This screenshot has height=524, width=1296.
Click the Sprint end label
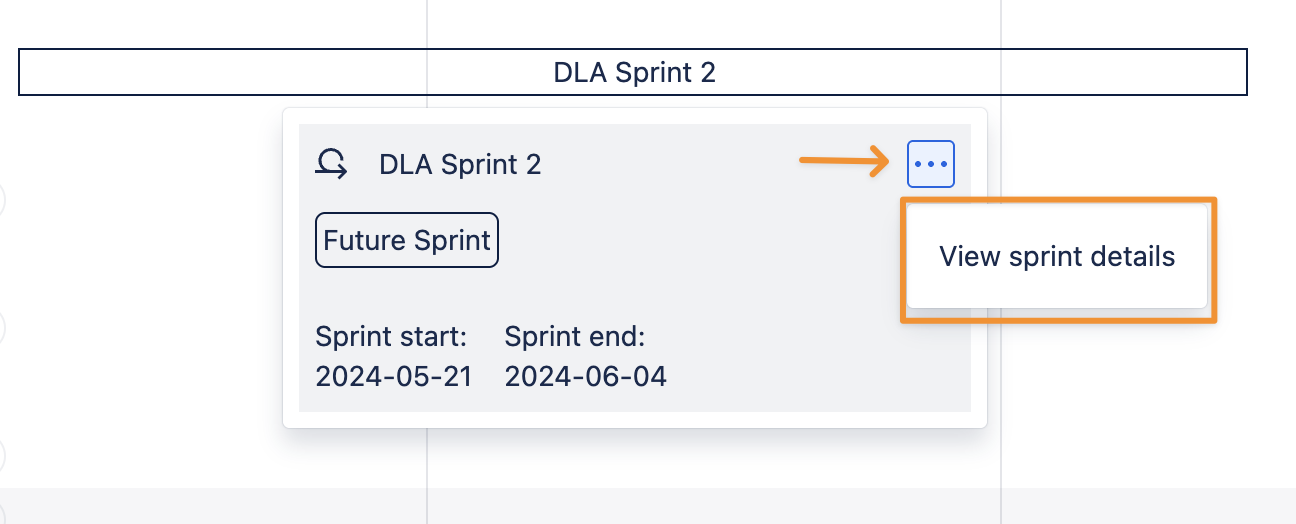click(x=575, y=336)
